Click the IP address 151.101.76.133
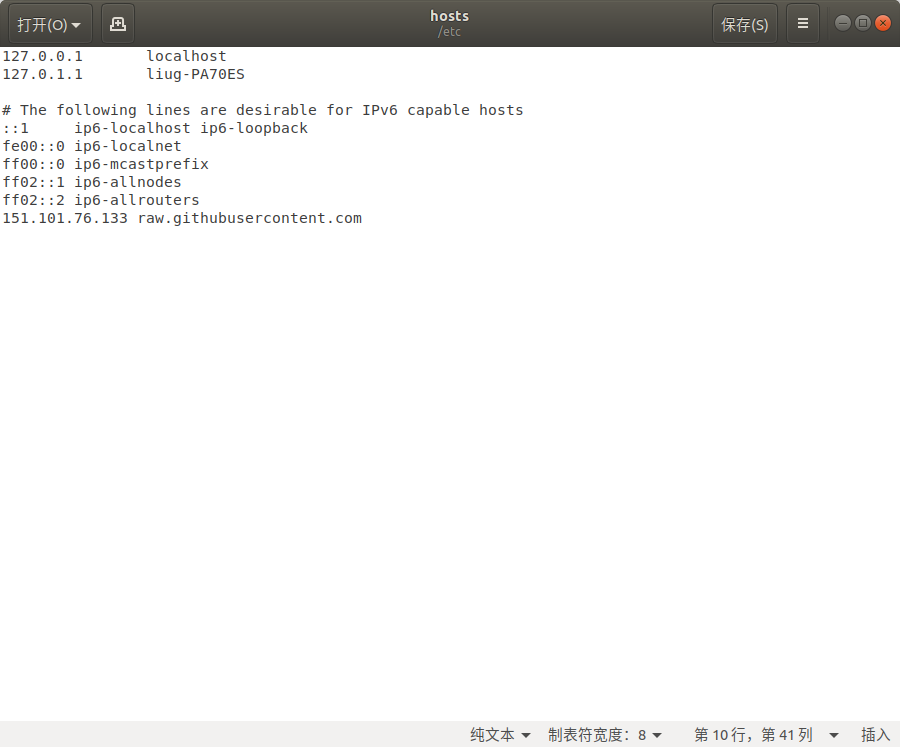Image resolution: width=900 pixels, height=747 pixels. [x=65, y=218]
